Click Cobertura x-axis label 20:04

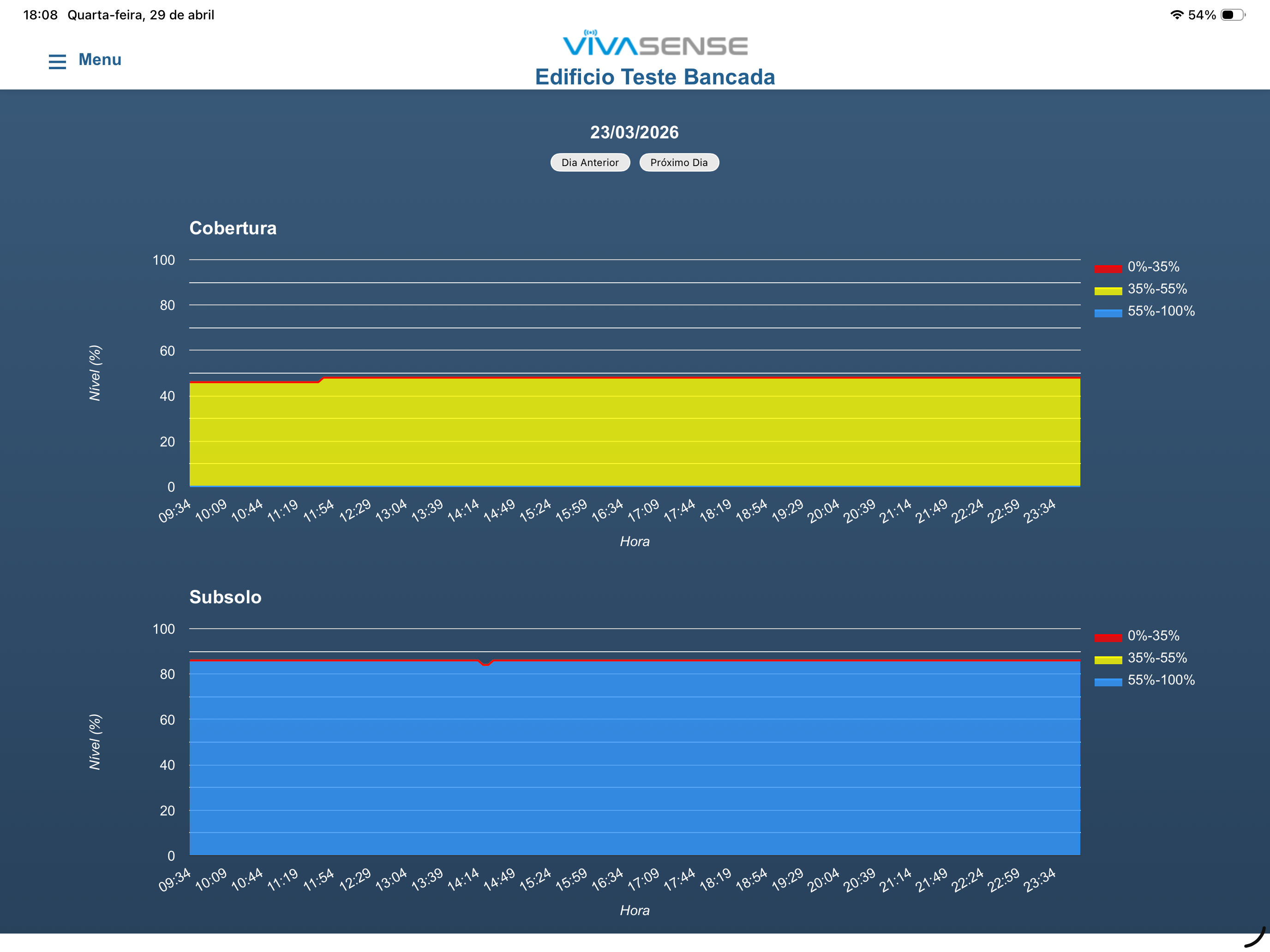pos(824,510)
